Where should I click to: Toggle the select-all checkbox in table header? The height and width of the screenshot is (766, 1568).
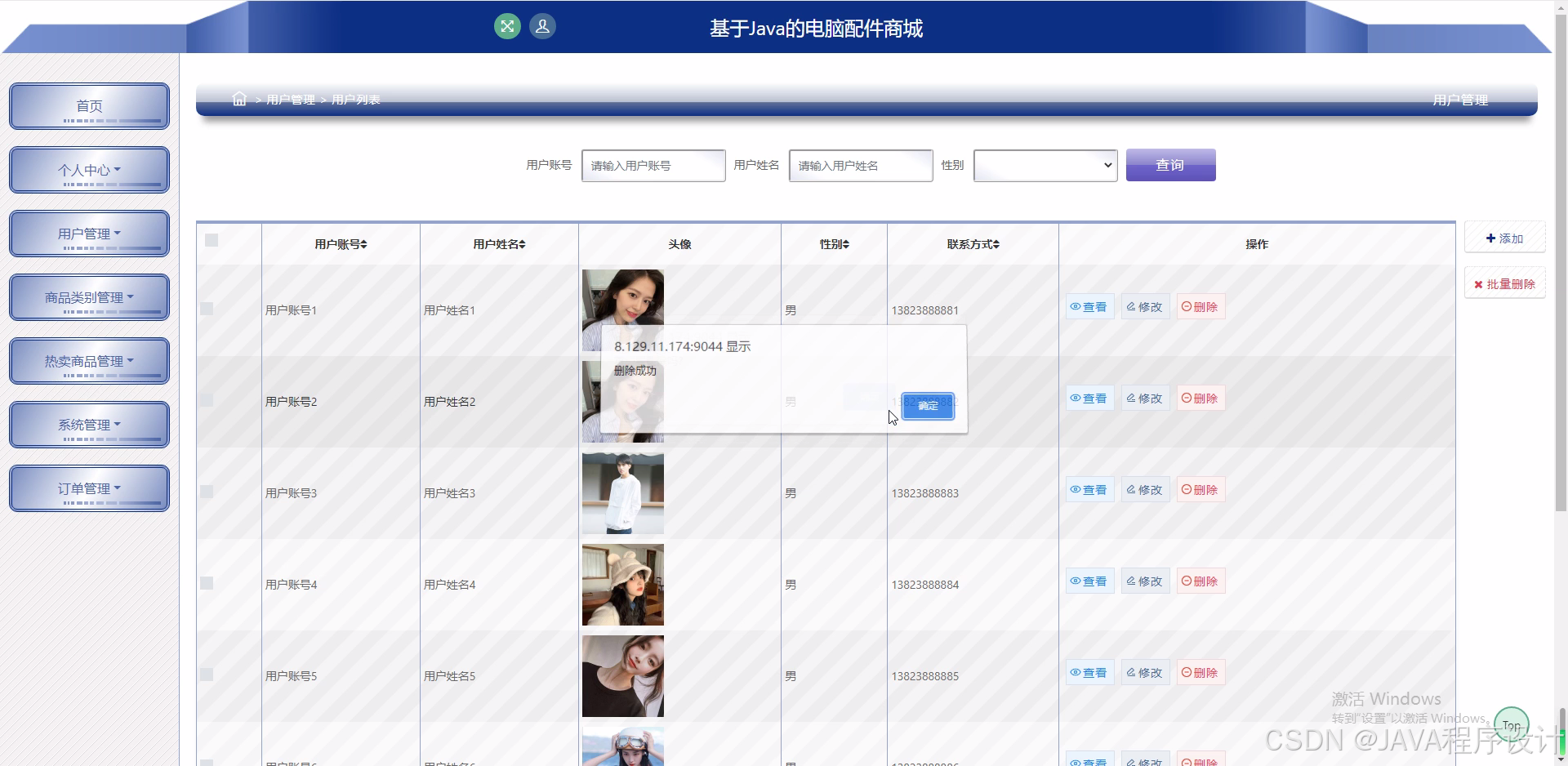212,240
